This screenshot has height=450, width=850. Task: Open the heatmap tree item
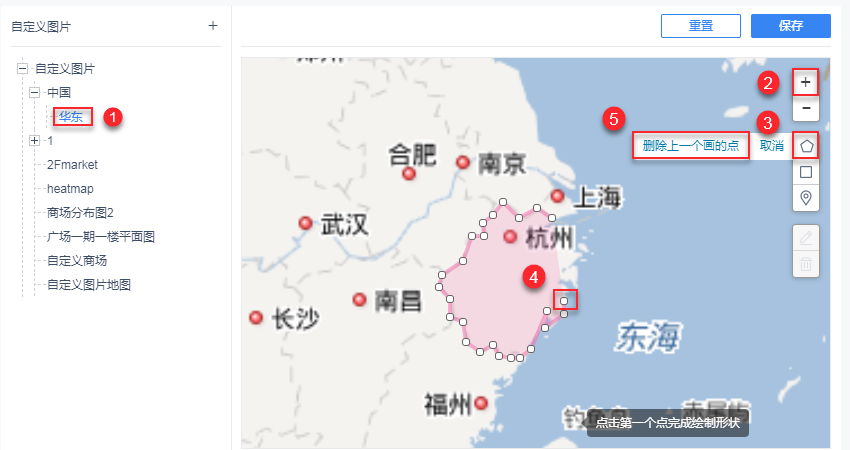(70, 189)
